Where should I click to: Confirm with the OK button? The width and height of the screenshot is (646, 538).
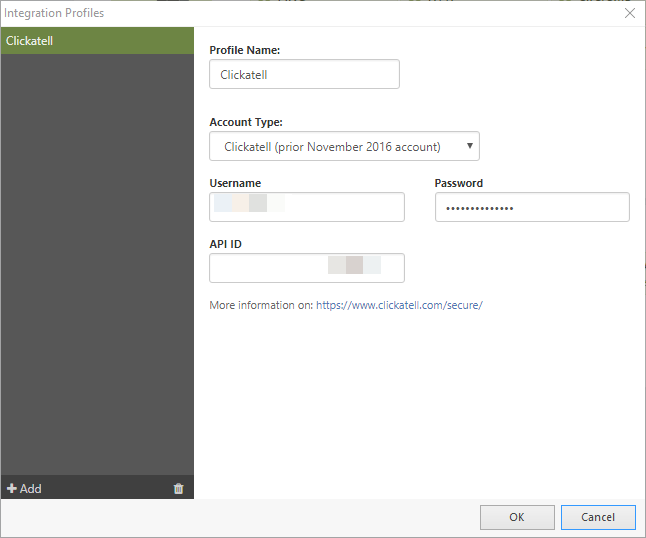click(x=517, y=517)
